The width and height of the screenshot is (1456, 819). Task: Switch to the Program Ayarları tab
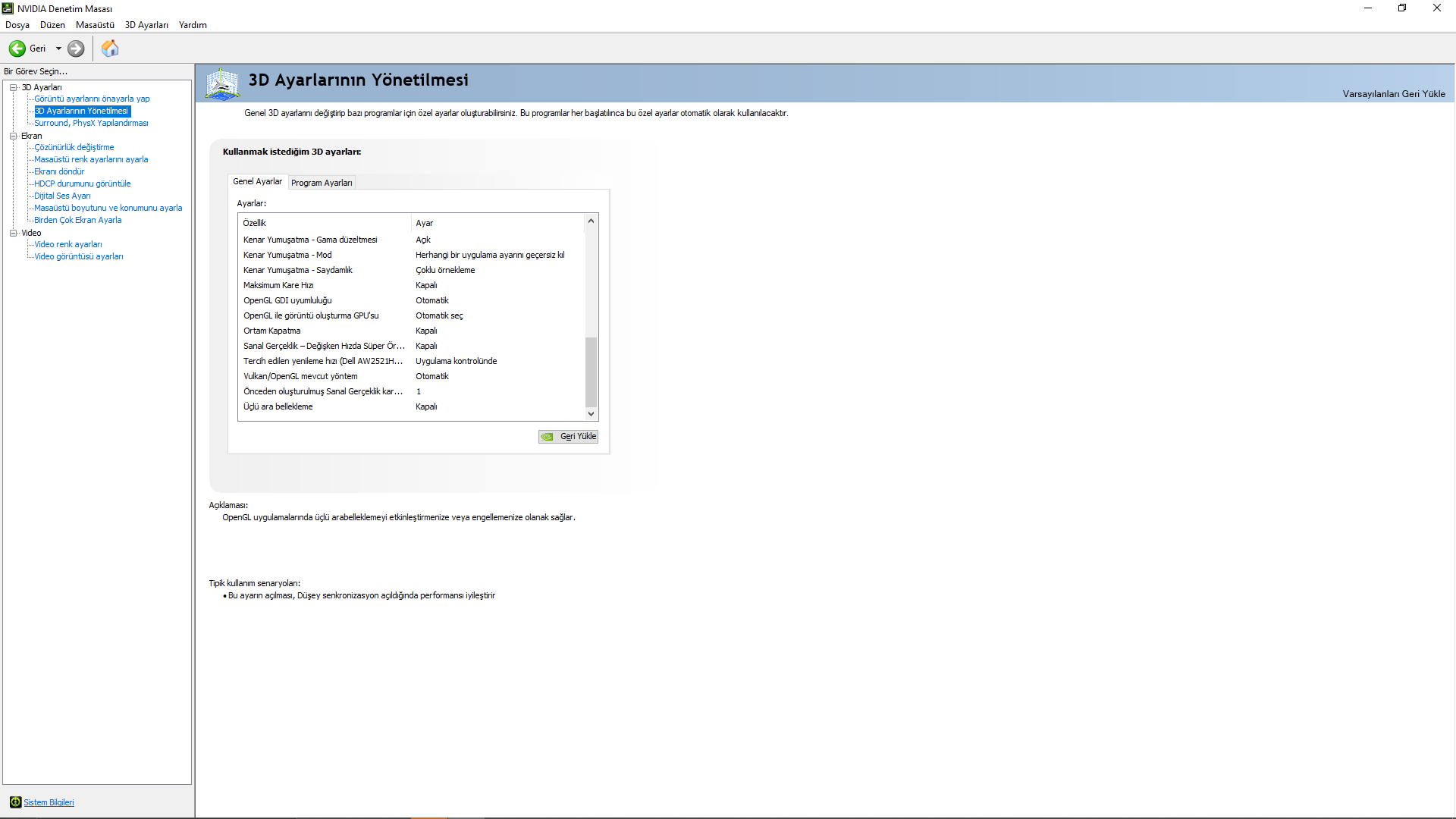click(x=322, y=183)
